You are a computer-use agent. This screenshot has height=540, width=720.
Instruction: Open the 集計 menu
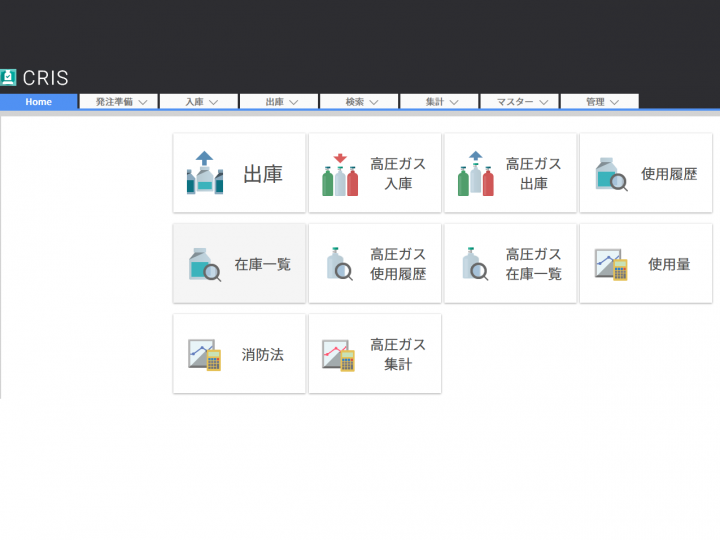(439, 101)
